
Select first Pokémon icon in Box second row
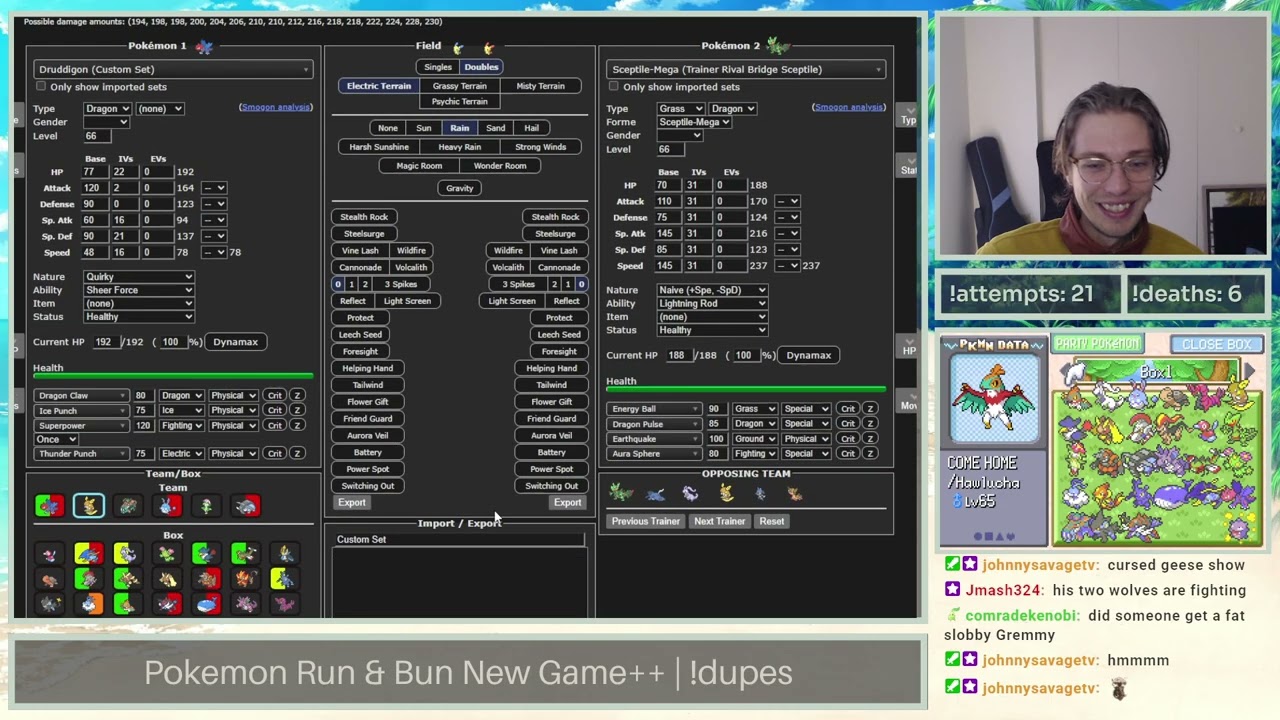coord(49,579)
